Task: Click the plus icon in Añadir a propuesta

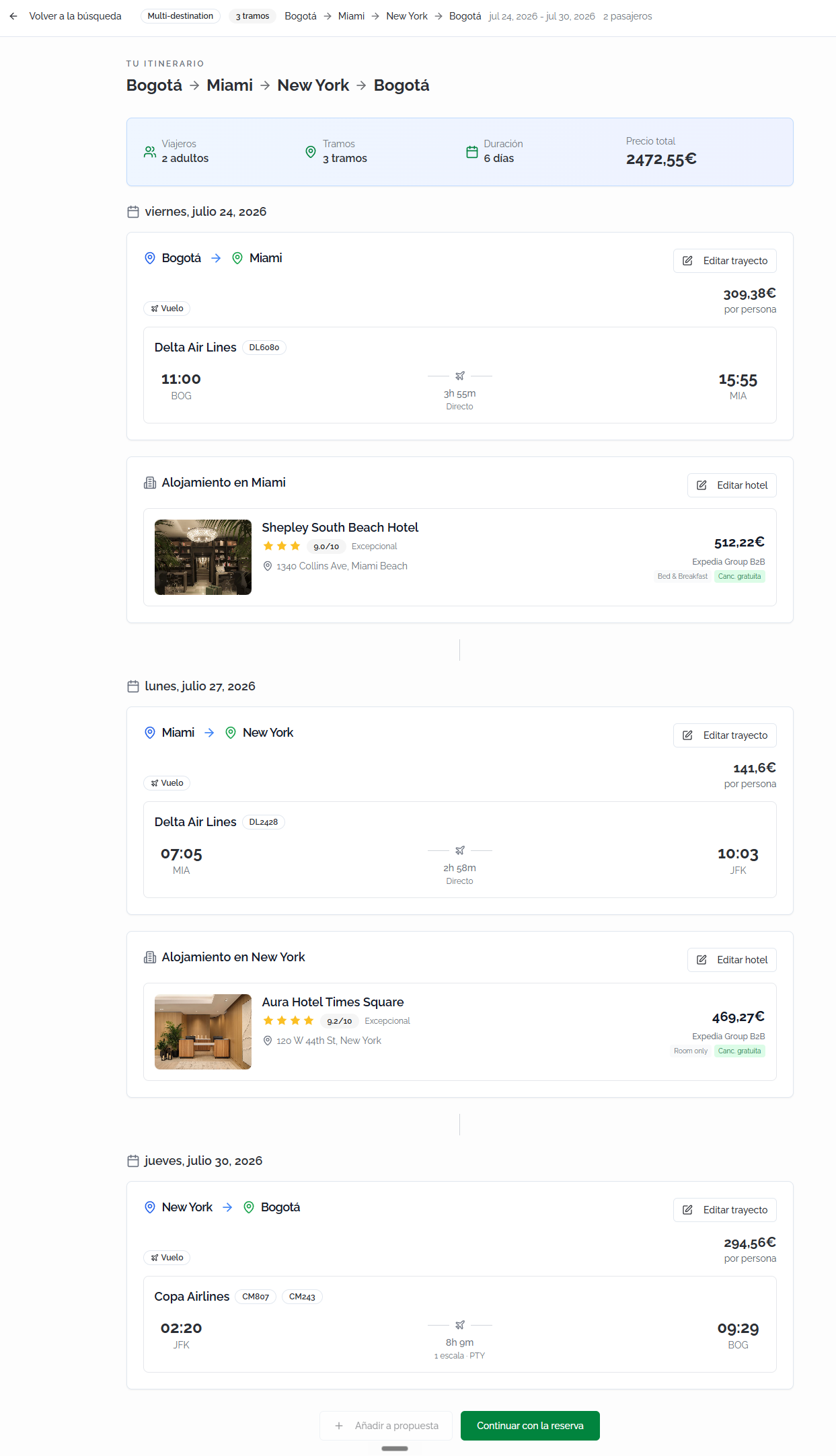Action: 339,1426
